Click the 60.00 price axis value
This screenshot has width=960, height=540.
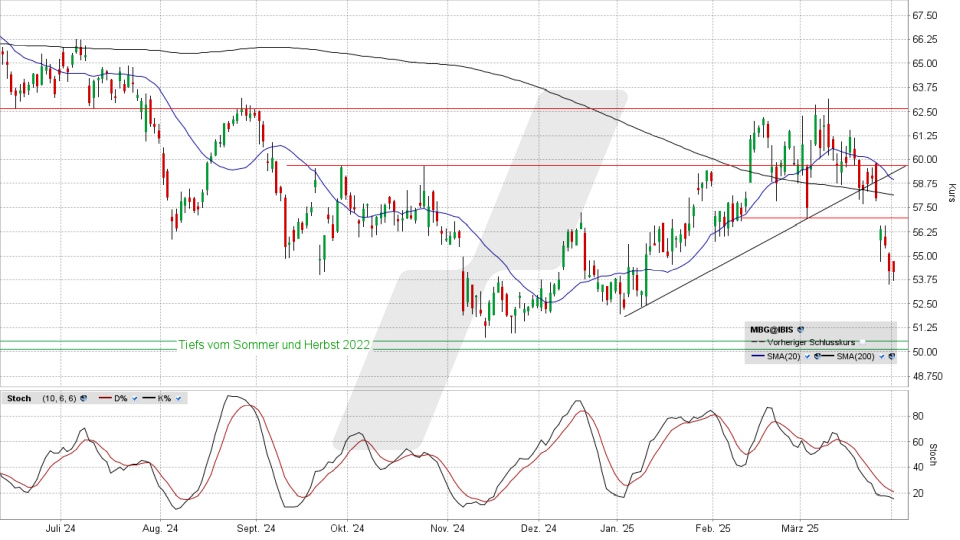(x=924, y=159)
